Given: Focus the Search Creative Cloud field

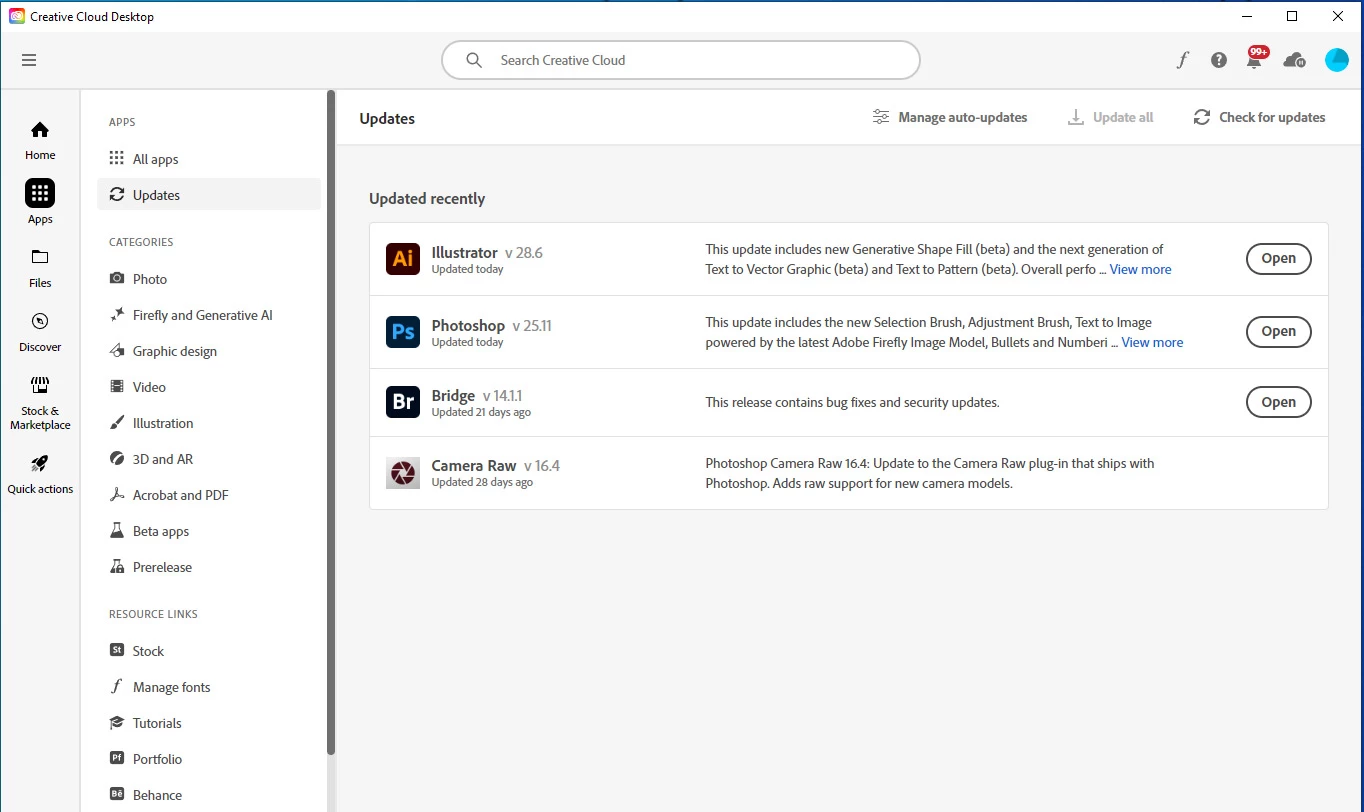Looking at the screenshot, I should (681, 60).
